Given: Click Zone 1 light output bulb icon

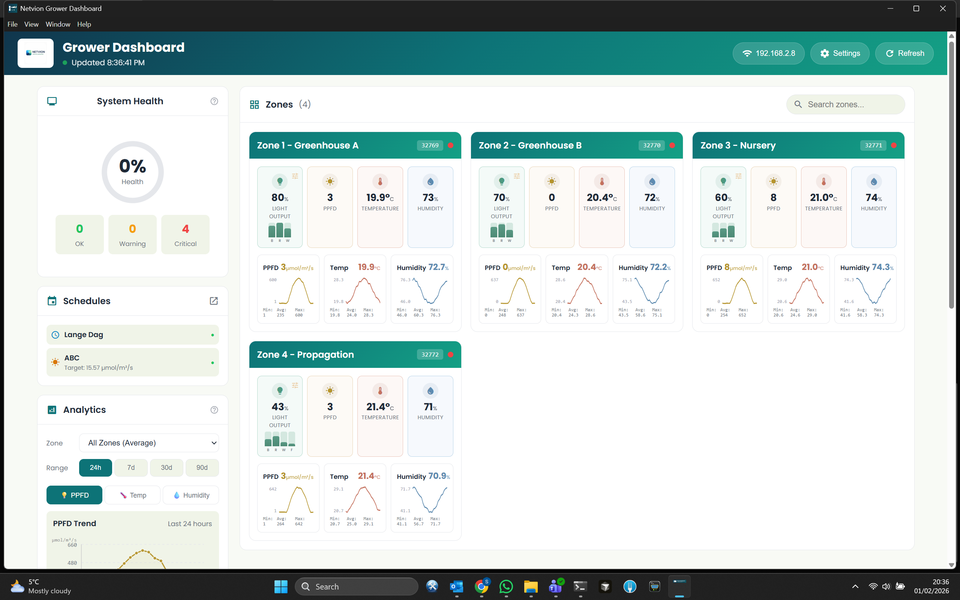Looking at the screenshot, I should click(x=280, y=182).
